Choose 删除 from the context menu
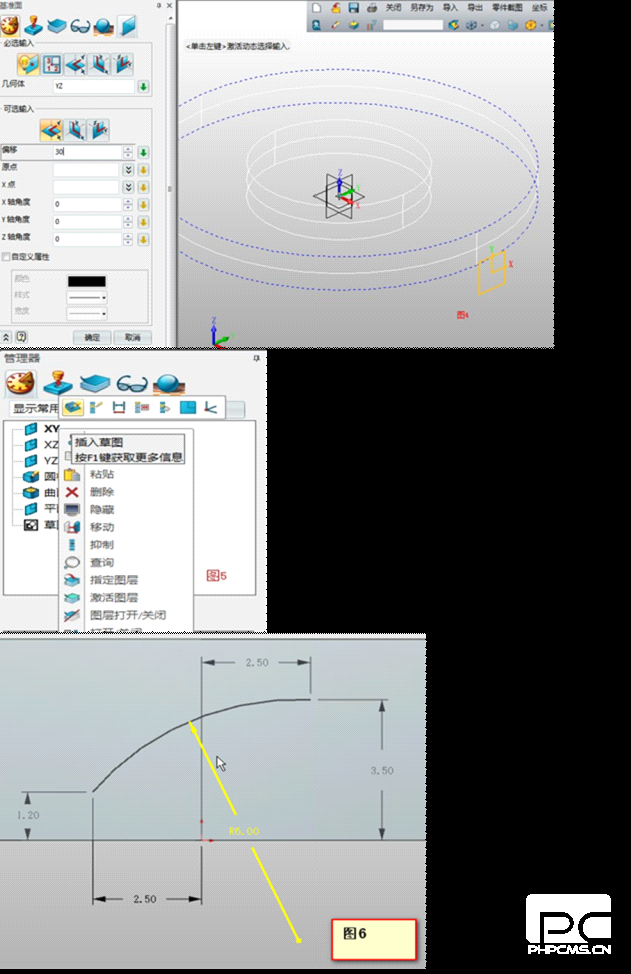This screenshot has width=631, height=974. coord(101,492)
